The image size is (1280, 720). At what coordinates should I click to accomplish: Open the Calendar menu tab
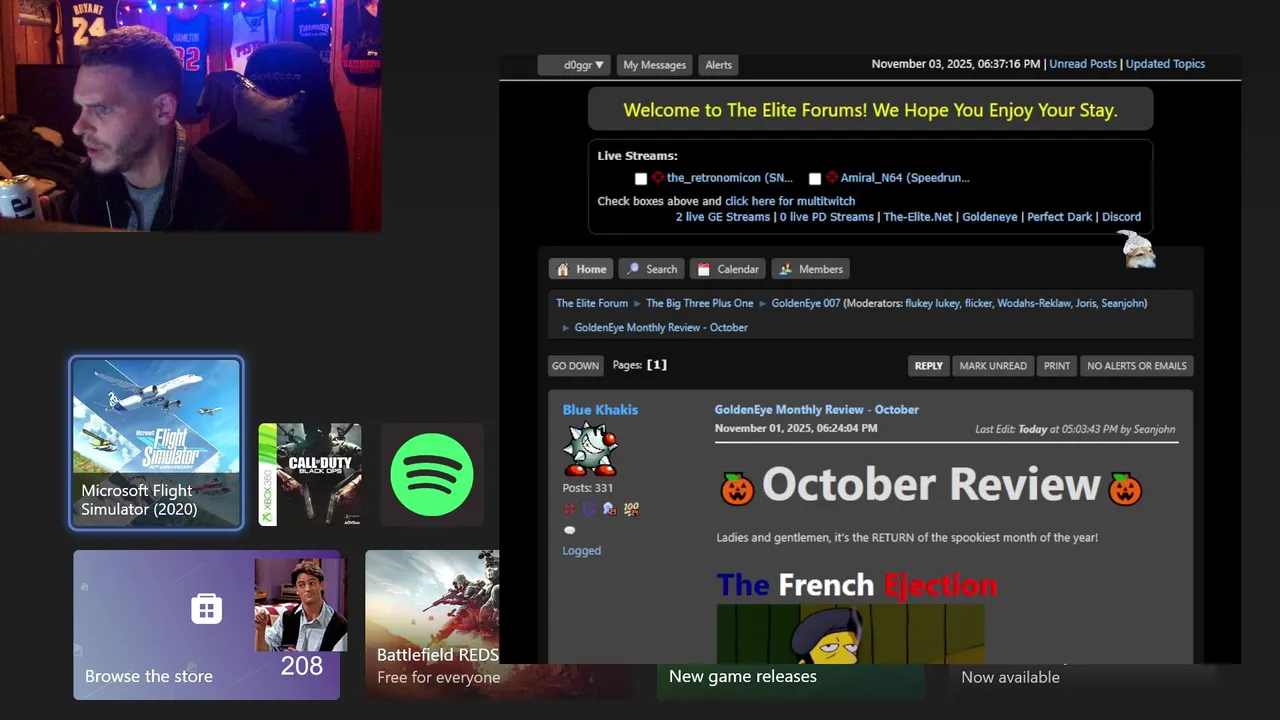coord(728,269)
